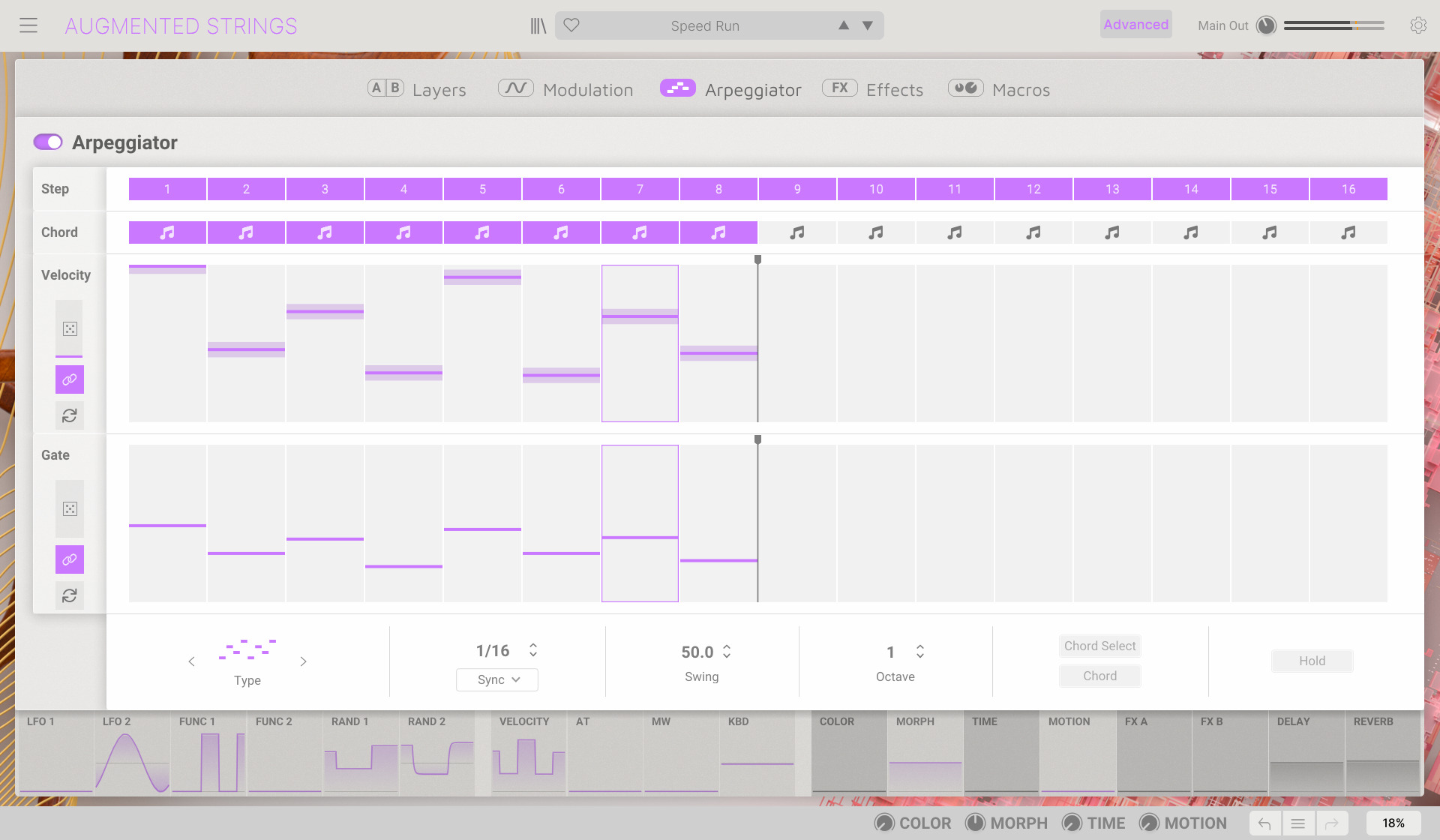
Task: Favorite the Speed Run preset with heart
Action: tap(571, 25)
